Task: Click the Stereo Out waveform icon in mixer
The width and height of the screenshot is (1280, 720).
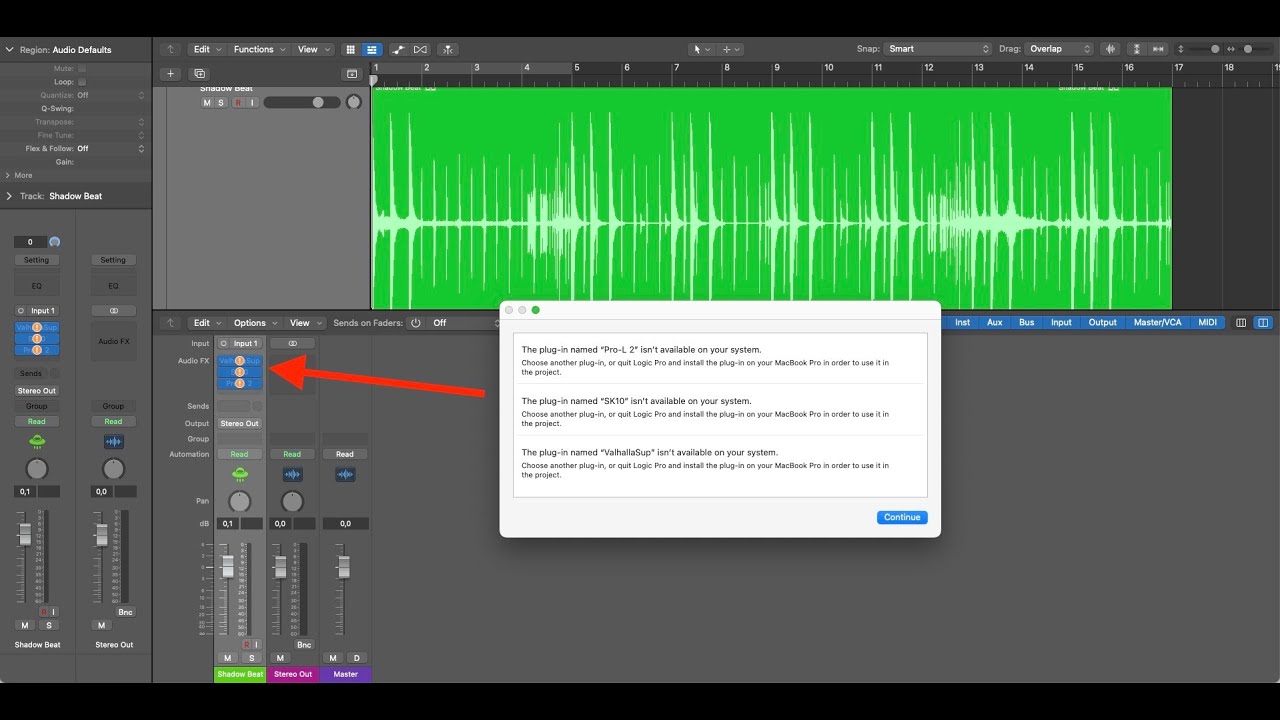Action: [292, 474]
